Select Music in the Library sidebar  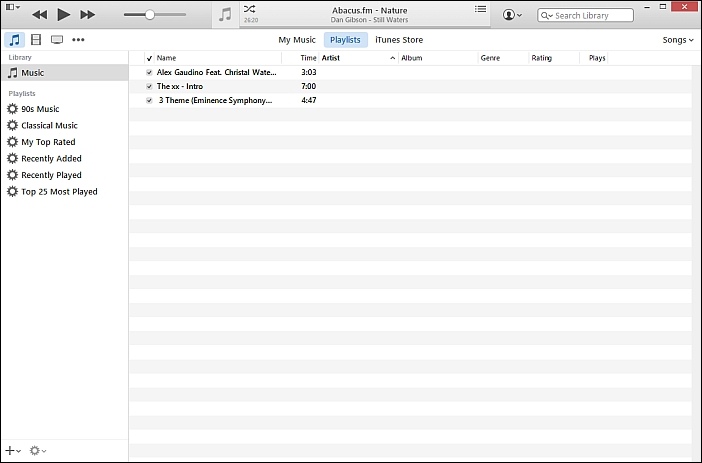tap(65, 73)
